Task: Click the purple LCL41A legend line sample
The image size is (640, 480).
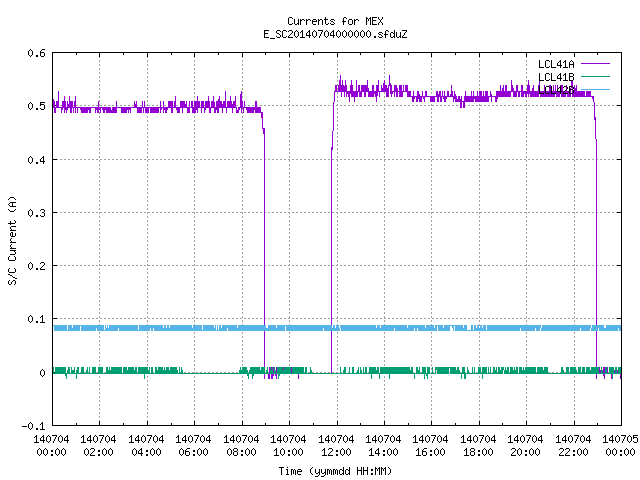Action: pyautogui.click(x=595, y=64)
